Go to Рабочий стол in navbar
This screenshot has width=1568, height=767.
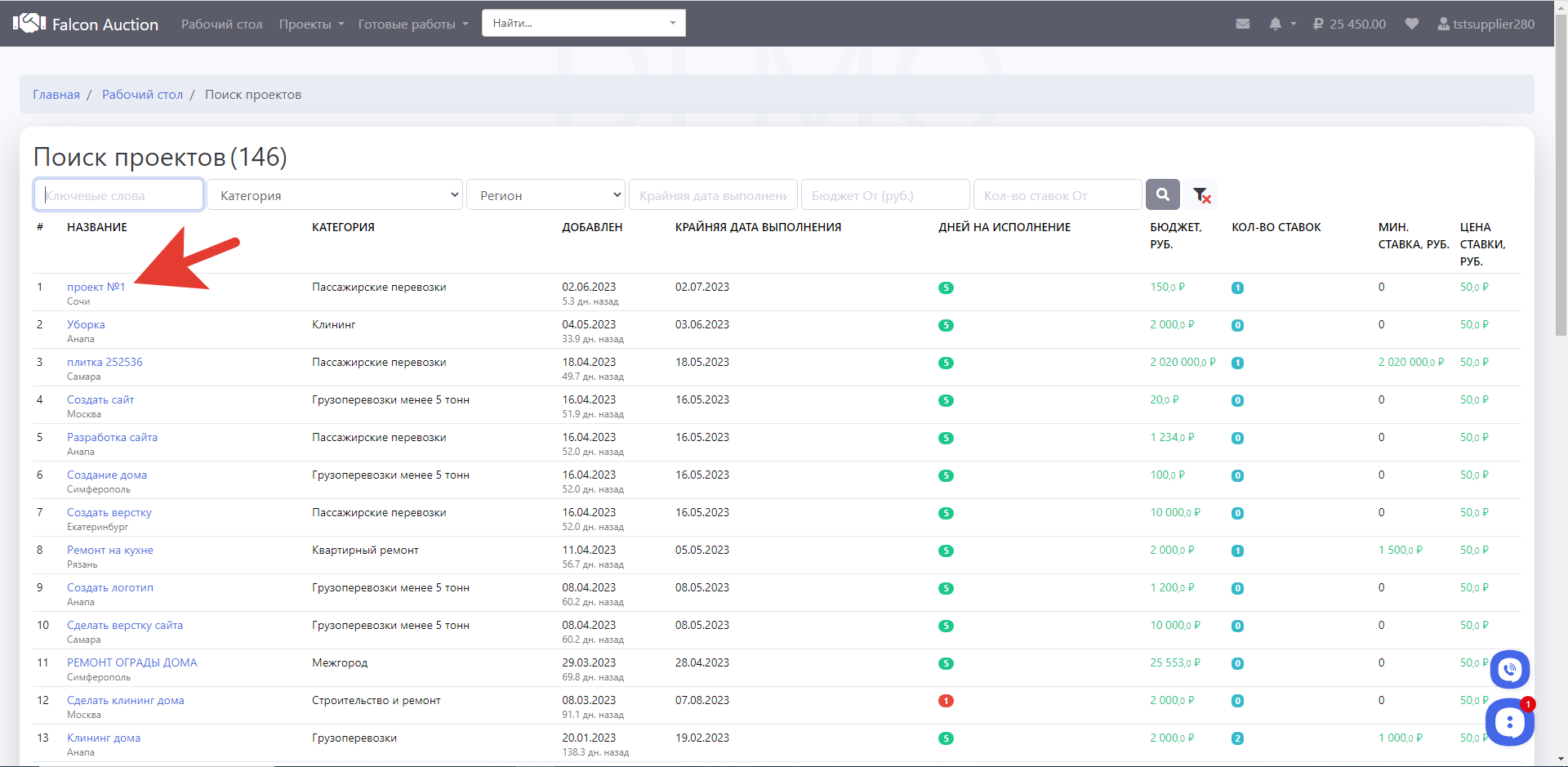221,25
